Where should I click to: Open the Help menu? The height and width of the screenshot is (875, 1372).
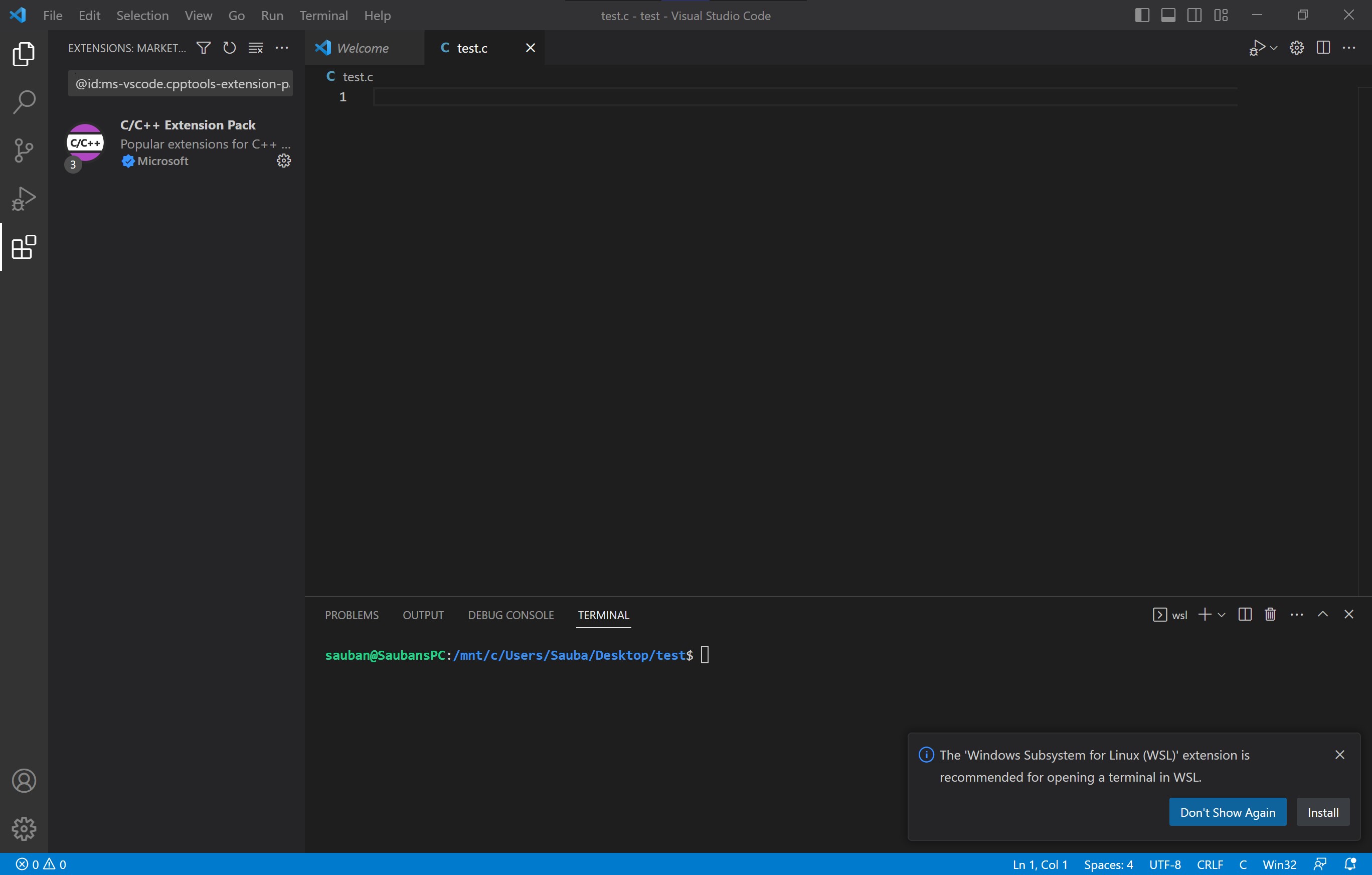(x=377, y=16)
